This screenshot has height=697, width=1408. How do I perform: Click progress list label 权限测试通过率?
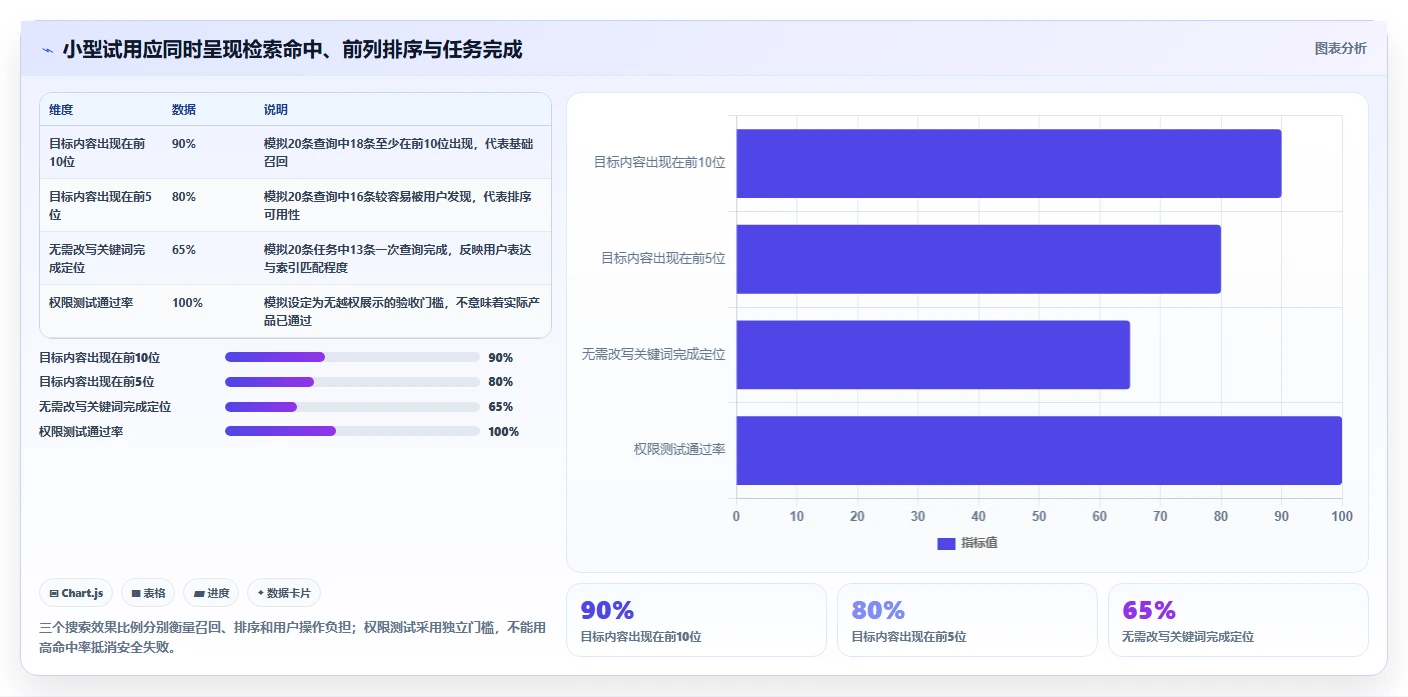coord(81,432)
